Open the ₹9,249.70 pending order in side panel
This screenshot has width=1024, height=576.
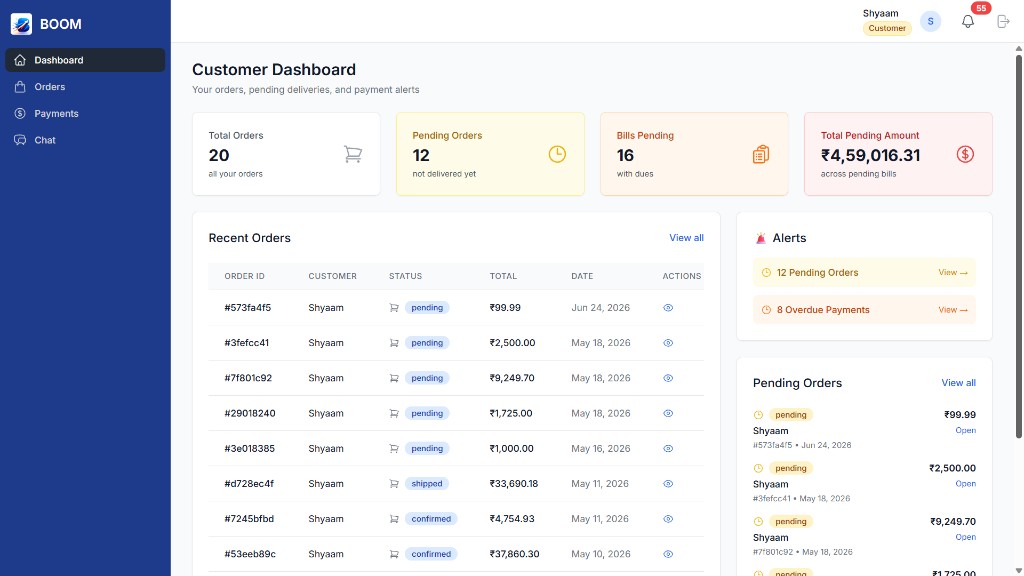tap(965, 537)
